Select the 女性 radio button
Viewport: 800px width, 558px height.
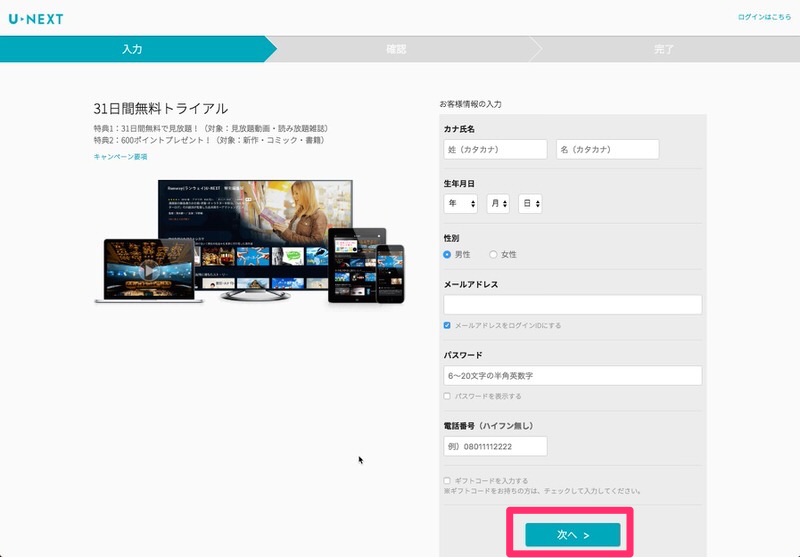[x=493, y=255]
